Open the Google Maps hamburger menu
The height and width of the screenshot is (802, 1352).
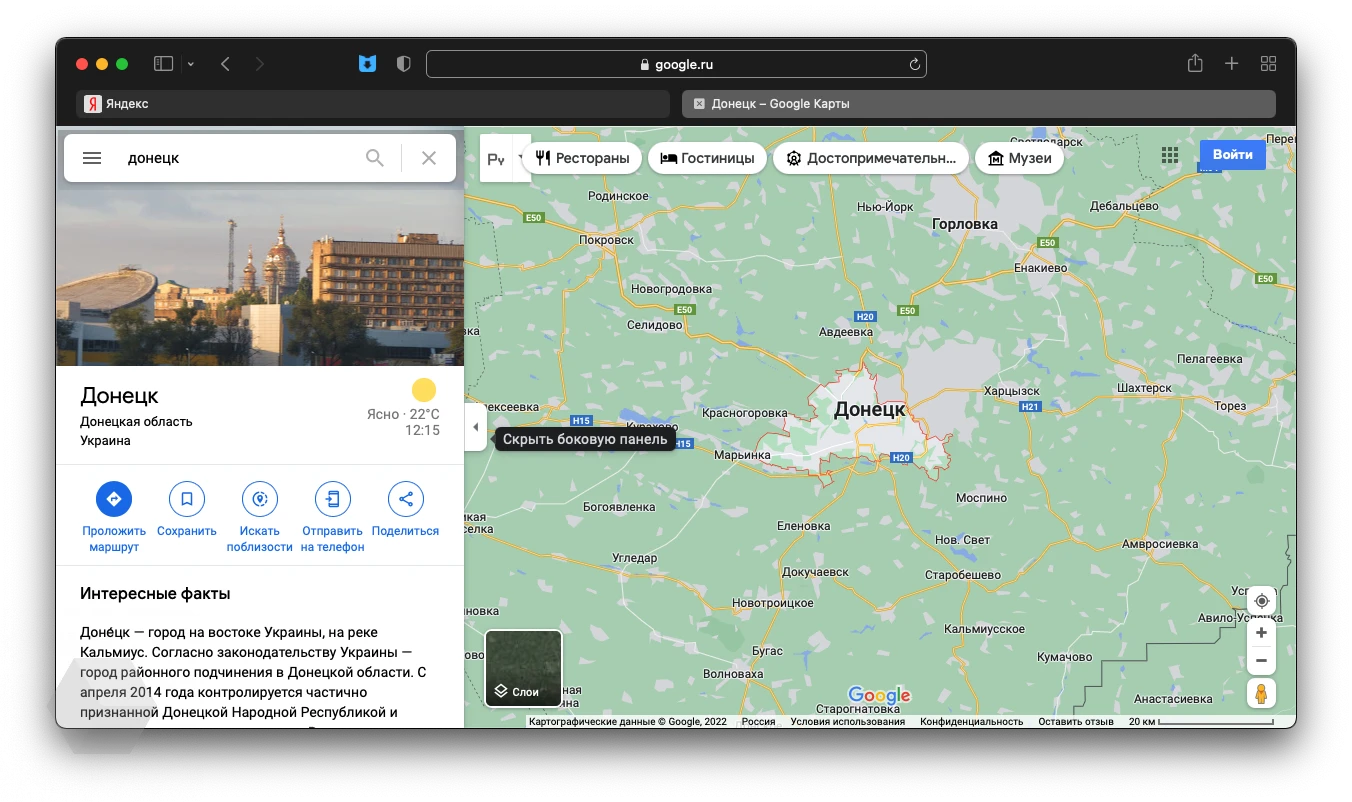tap(92, 158)
